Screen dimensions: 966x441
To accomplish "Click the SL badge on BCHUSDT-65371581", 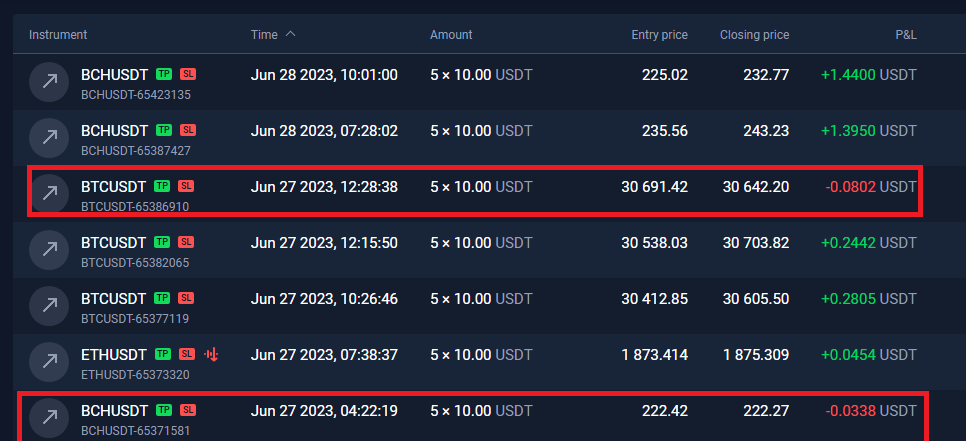I will click(188, 410).
